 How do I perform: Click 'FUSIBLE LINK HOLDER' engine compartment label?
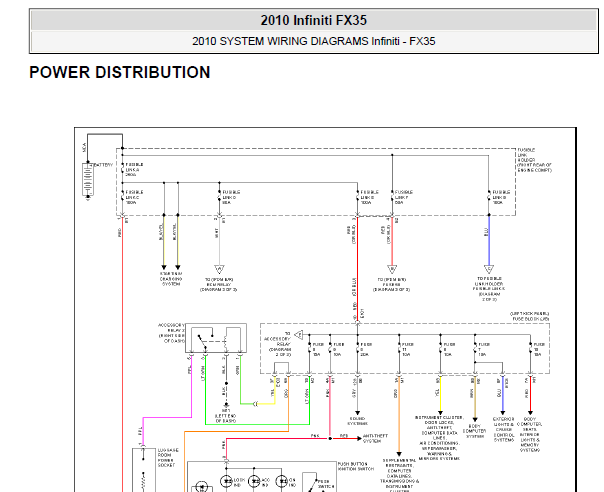click(534, 160)
